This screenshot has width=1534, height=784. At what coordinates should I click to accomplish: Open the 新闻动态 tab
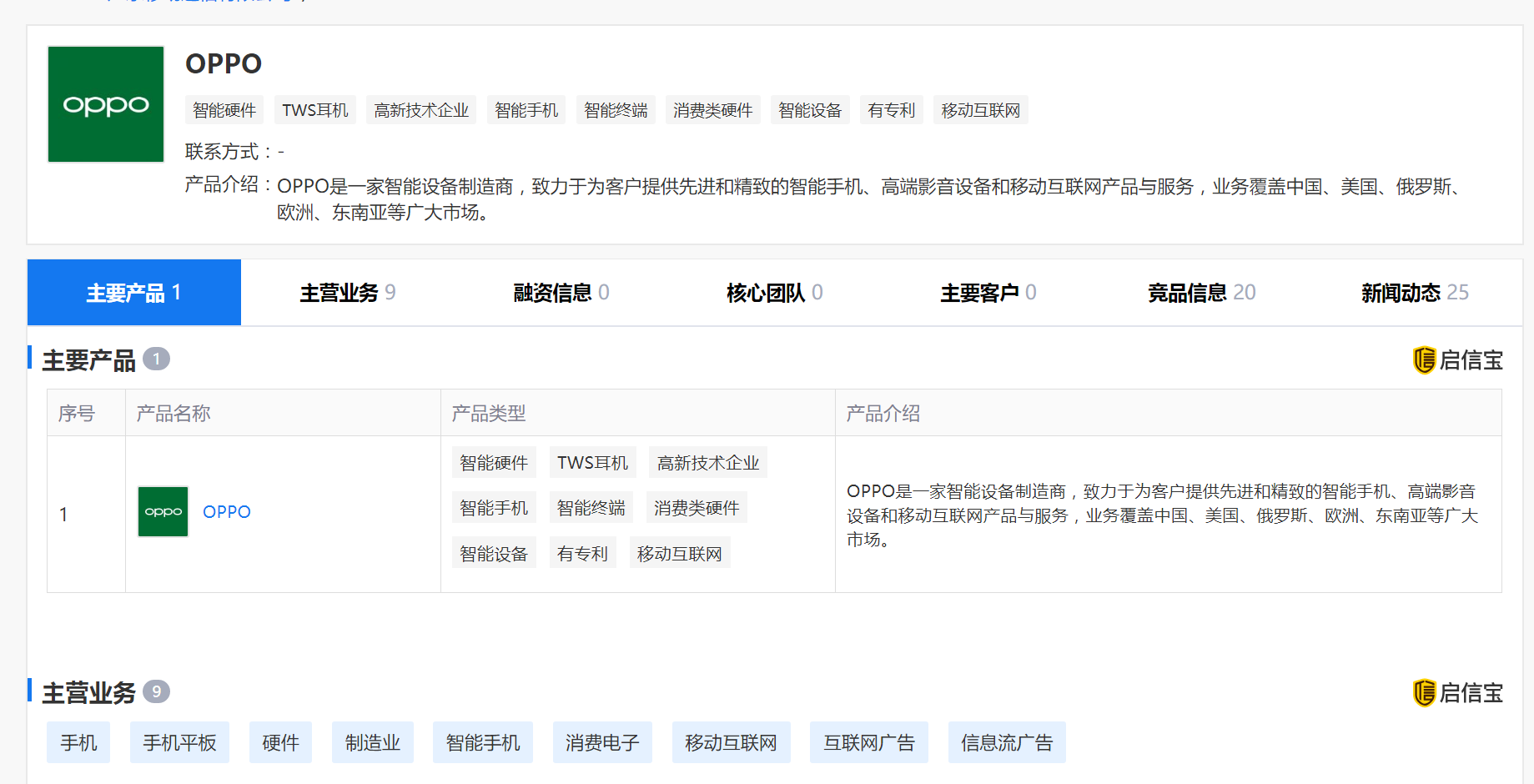point(1414,293)
